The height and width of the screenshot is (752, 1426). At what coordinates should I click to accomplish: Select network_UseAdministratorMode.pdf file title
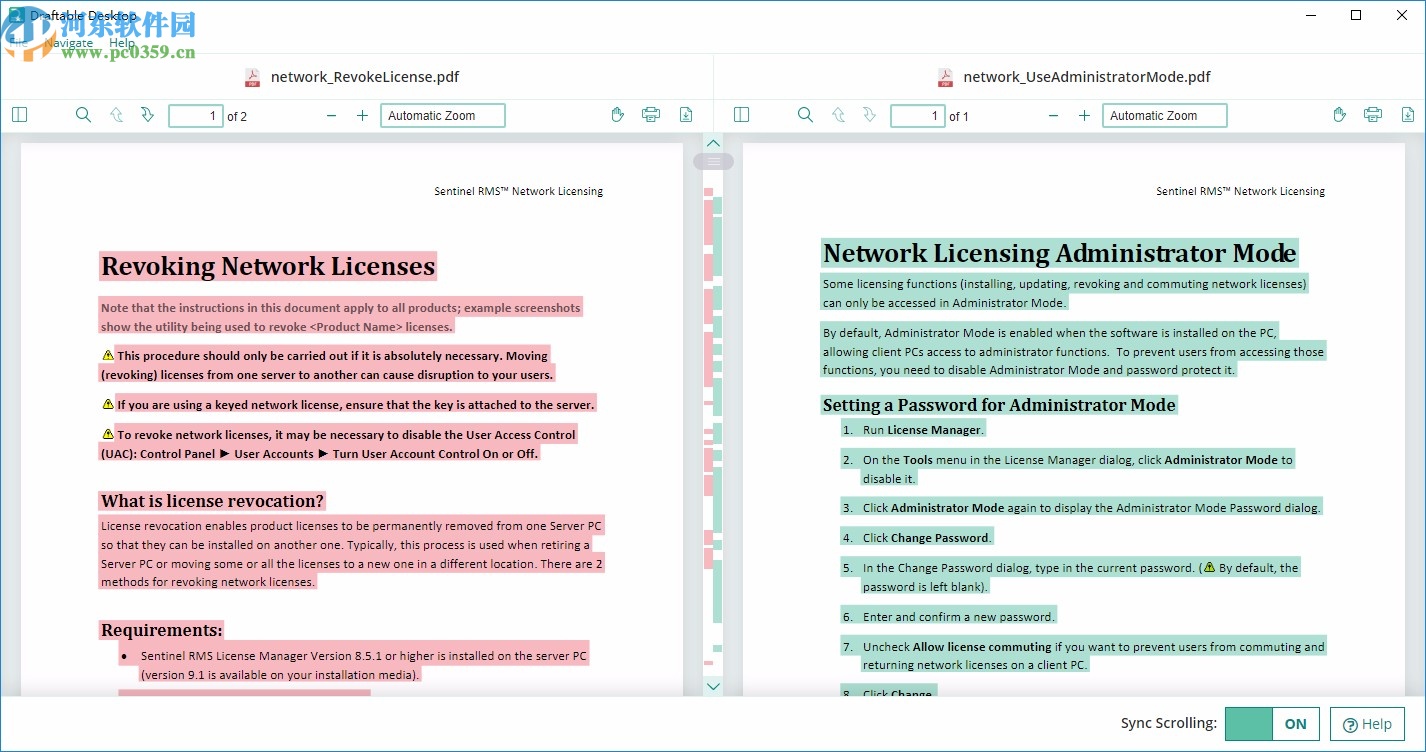[1087, 77]
